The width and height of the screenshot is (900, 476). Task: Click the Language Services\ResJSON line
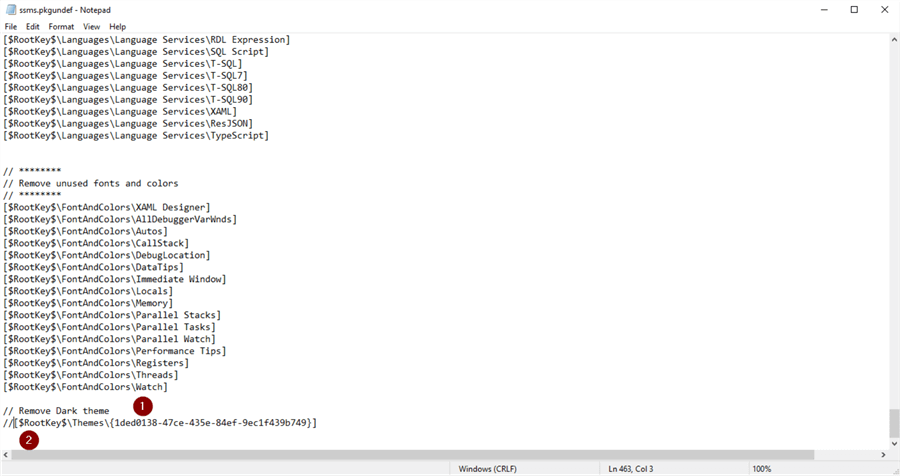128,123
